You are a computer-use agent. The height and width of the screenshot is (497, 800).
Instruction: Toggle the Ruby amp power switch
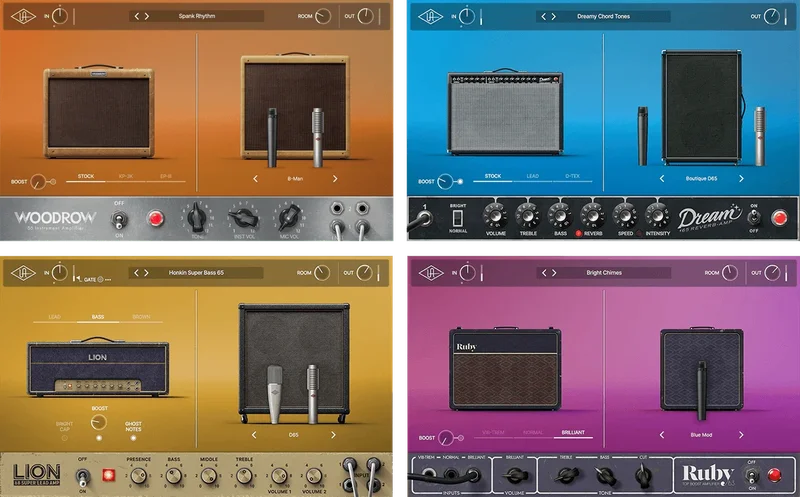tap(752, 476)
